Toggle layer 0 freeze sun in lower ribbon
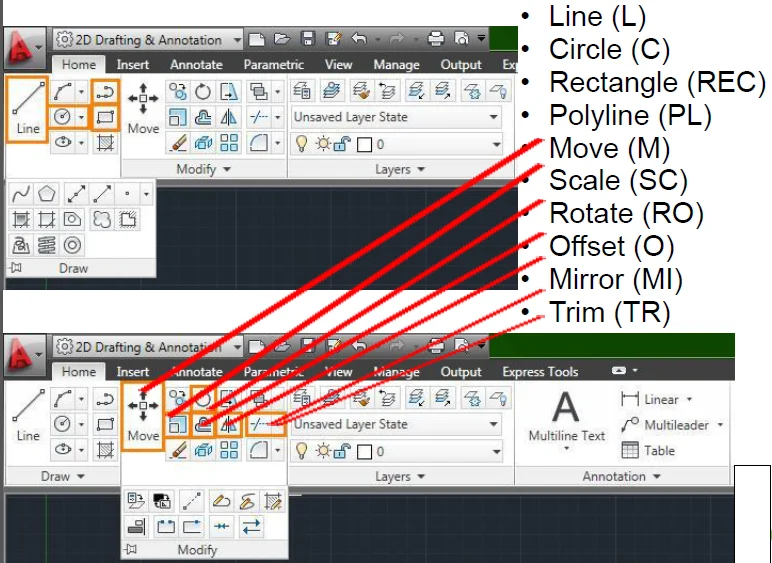The width and height of the screenshot is (772, 563). click(x=323, y=451)
